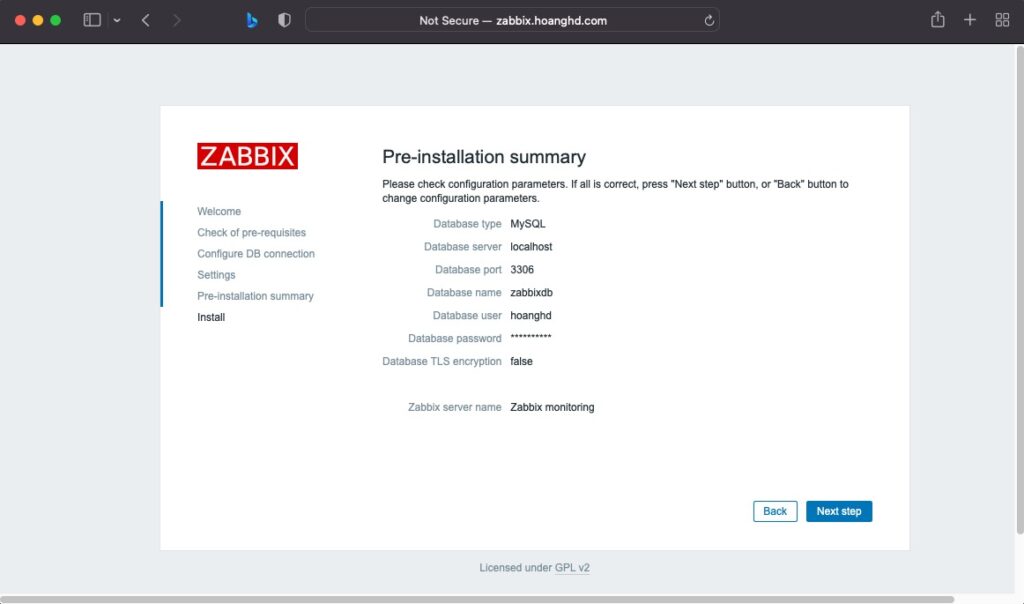1024x604 pixels.
Task: Click the Next step button
Action: tap(839, 511)
